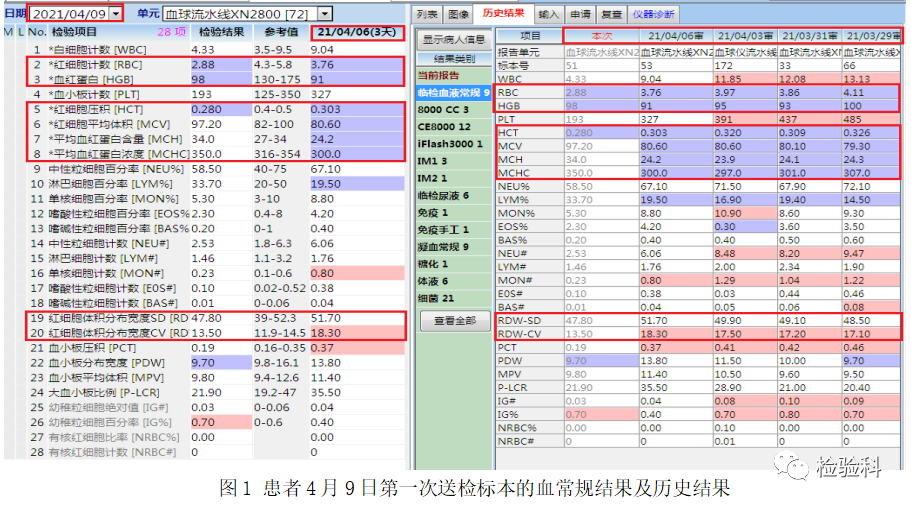Image resolution: width=911 pixels, height=507 pixels.
Task: Click the 显示病人信息 button
Action: pos(454,39)
